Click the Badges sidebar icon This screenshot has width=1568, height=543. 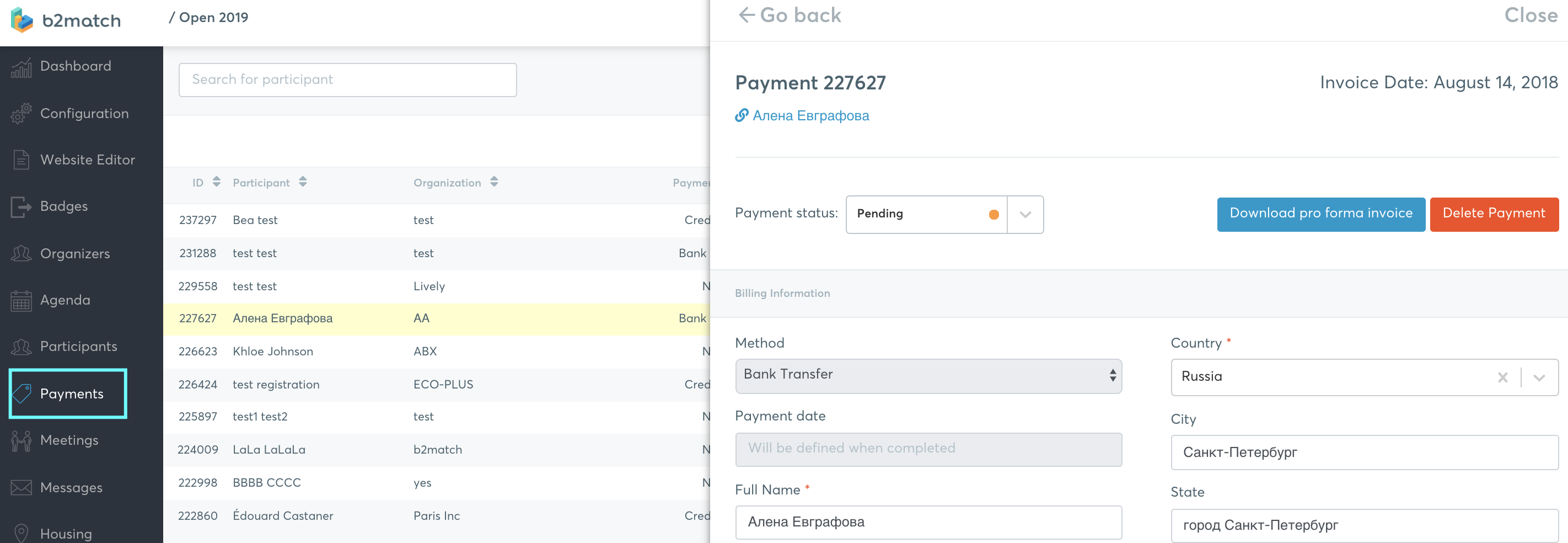point(22,206)
